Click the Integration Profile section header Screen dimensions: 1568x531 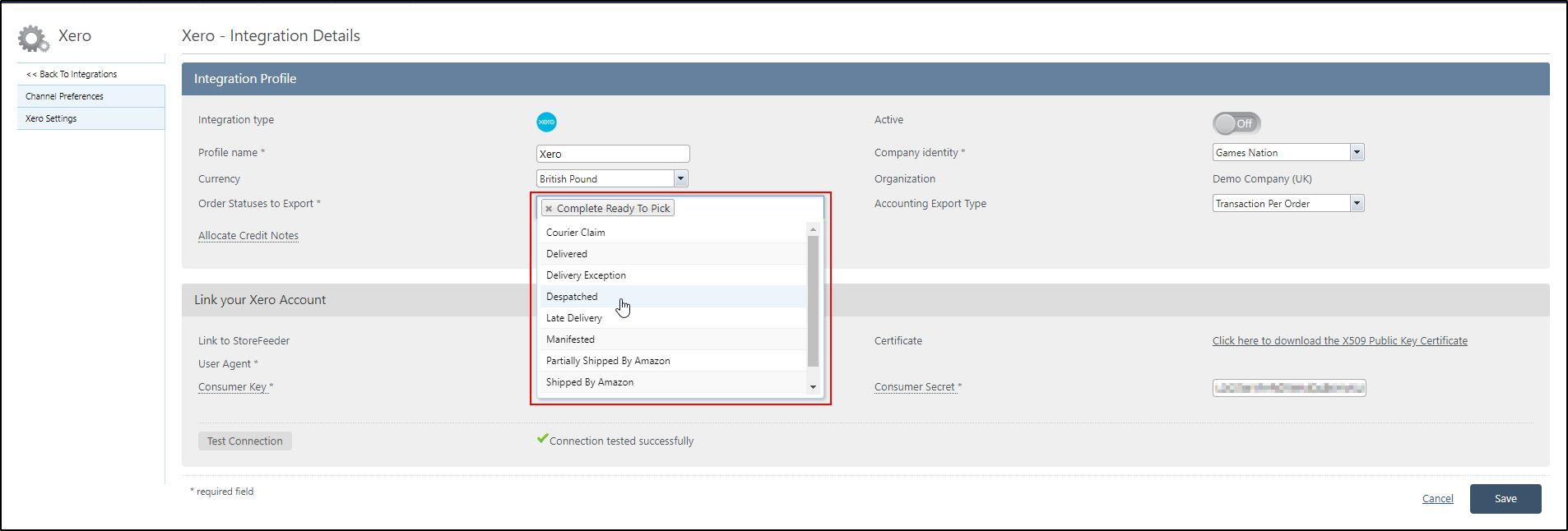pos(865,79)
